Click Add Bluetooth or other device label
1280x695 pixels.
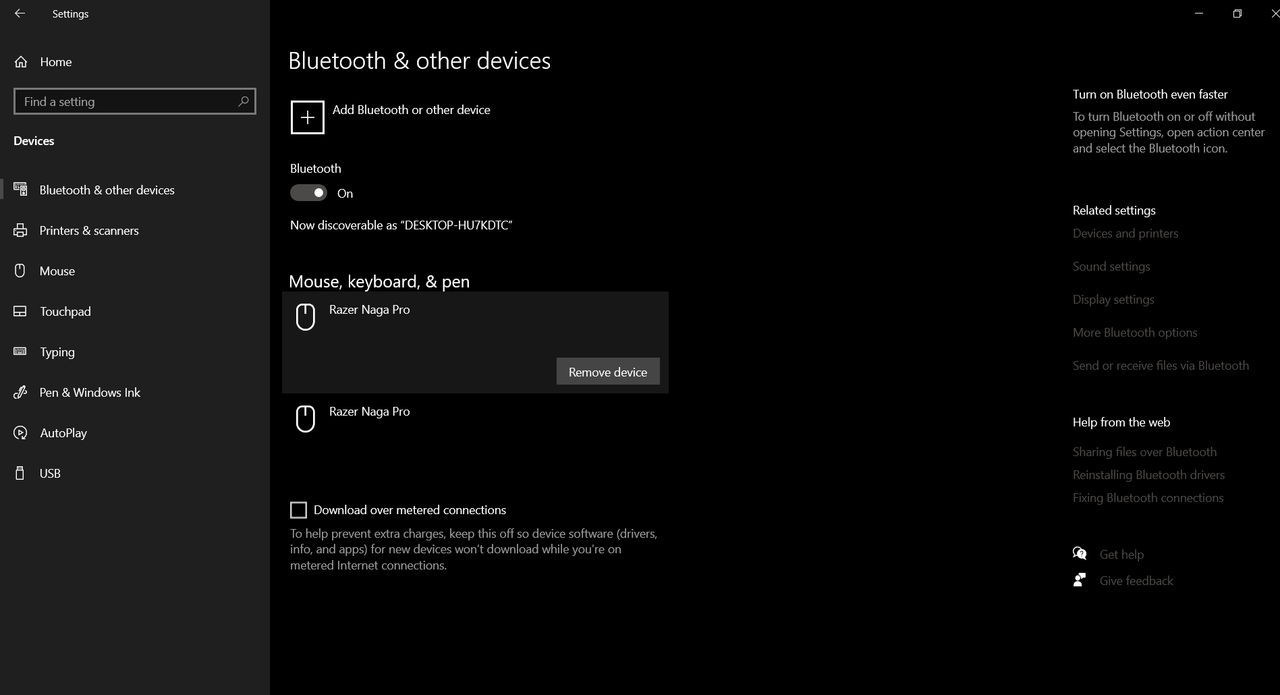pyautogui.click(x=411, y=110)
